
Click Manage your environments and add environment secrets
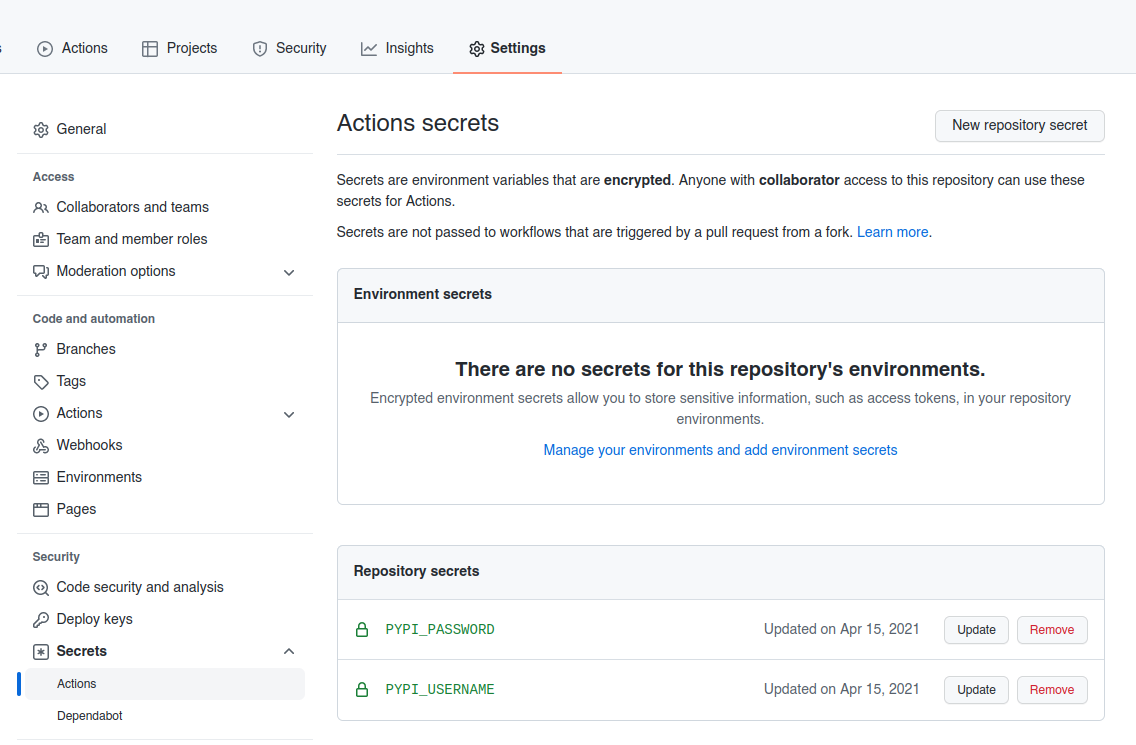[x=720, y=450]
